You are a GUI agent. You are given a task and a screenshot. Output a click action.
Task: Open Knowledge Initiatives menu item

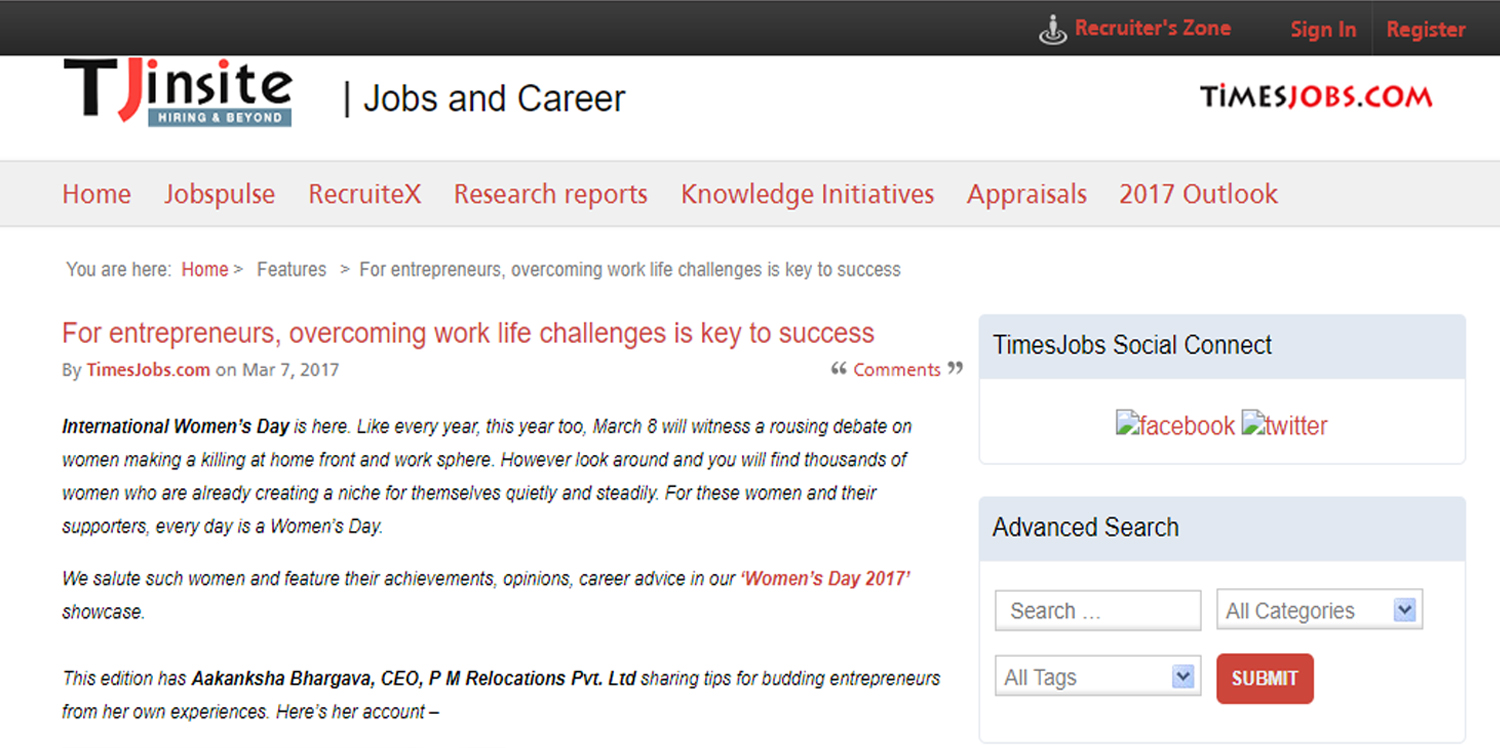[807, 194]
